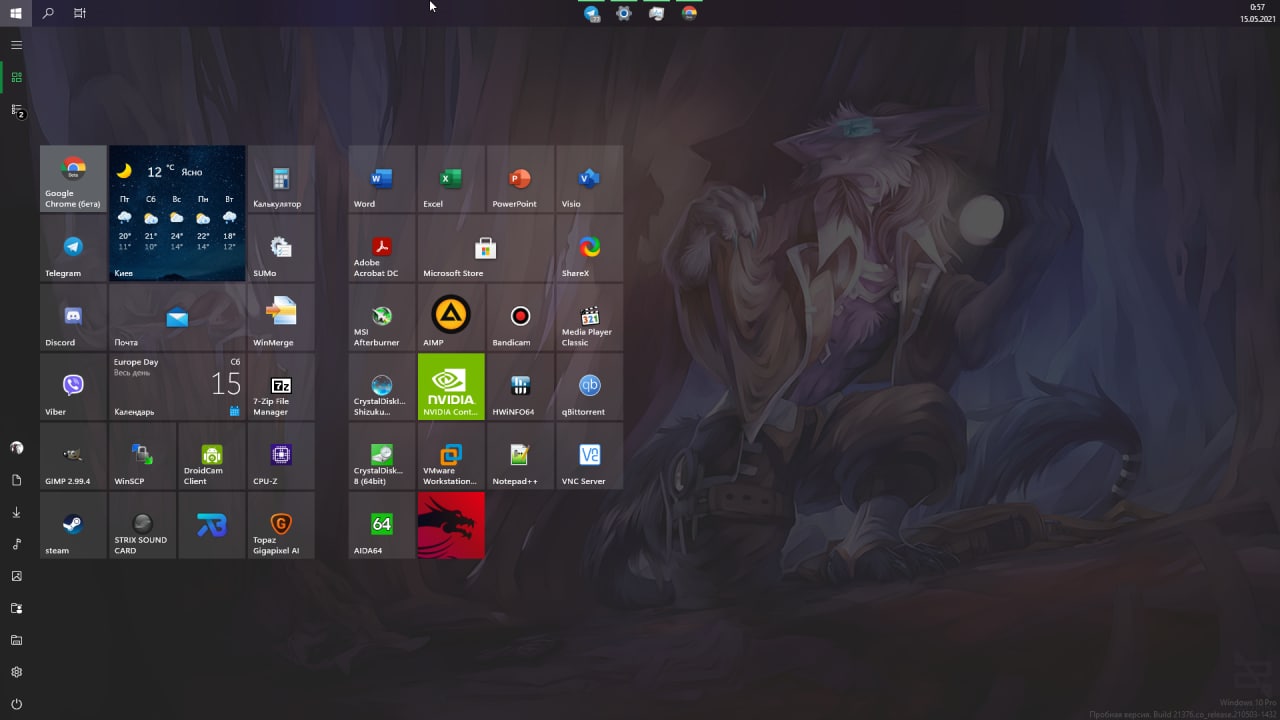Open the Music folder shortcut

pos(16,544)
